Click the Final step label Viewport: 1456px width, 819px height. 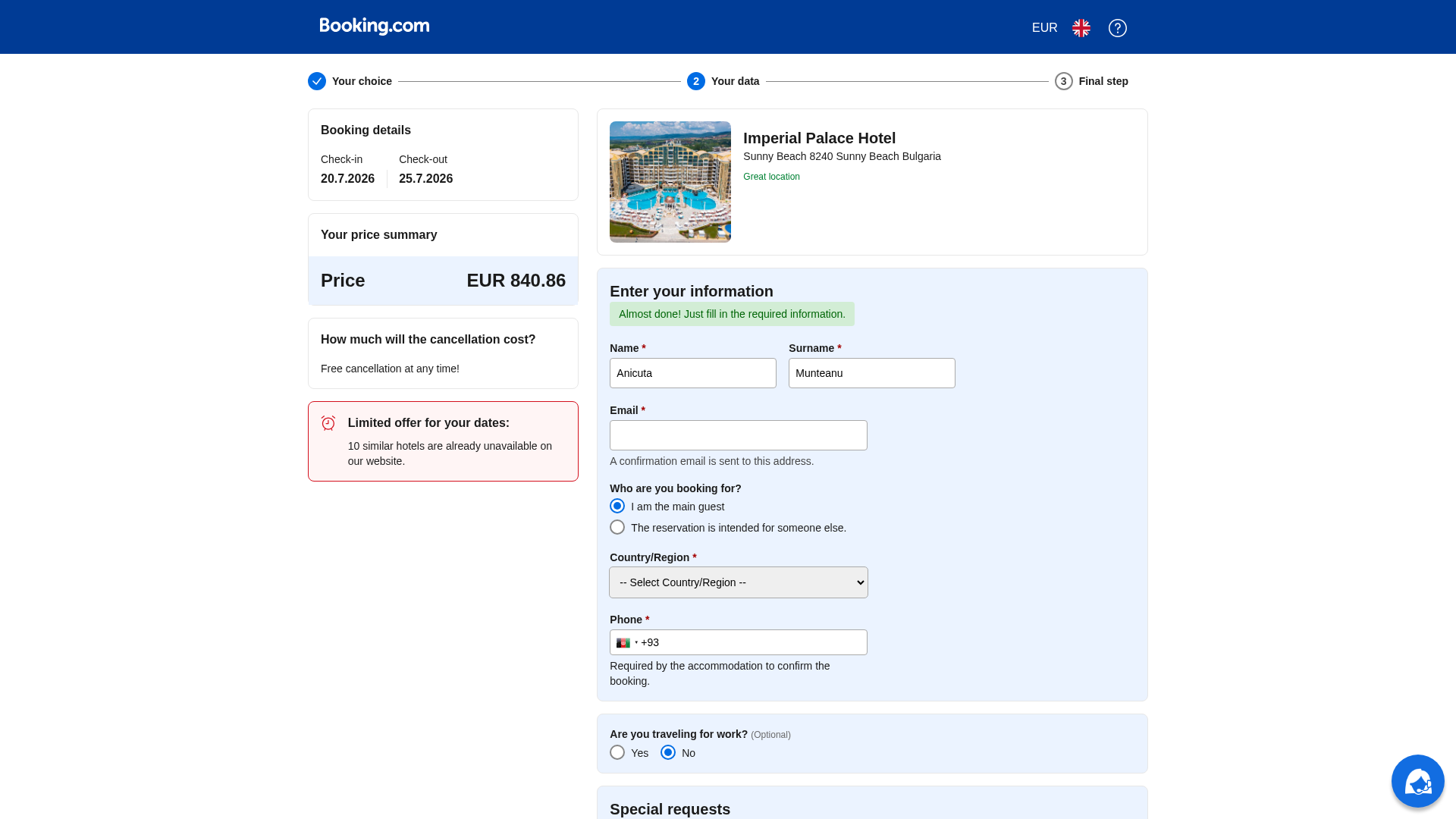point(1103,81)
